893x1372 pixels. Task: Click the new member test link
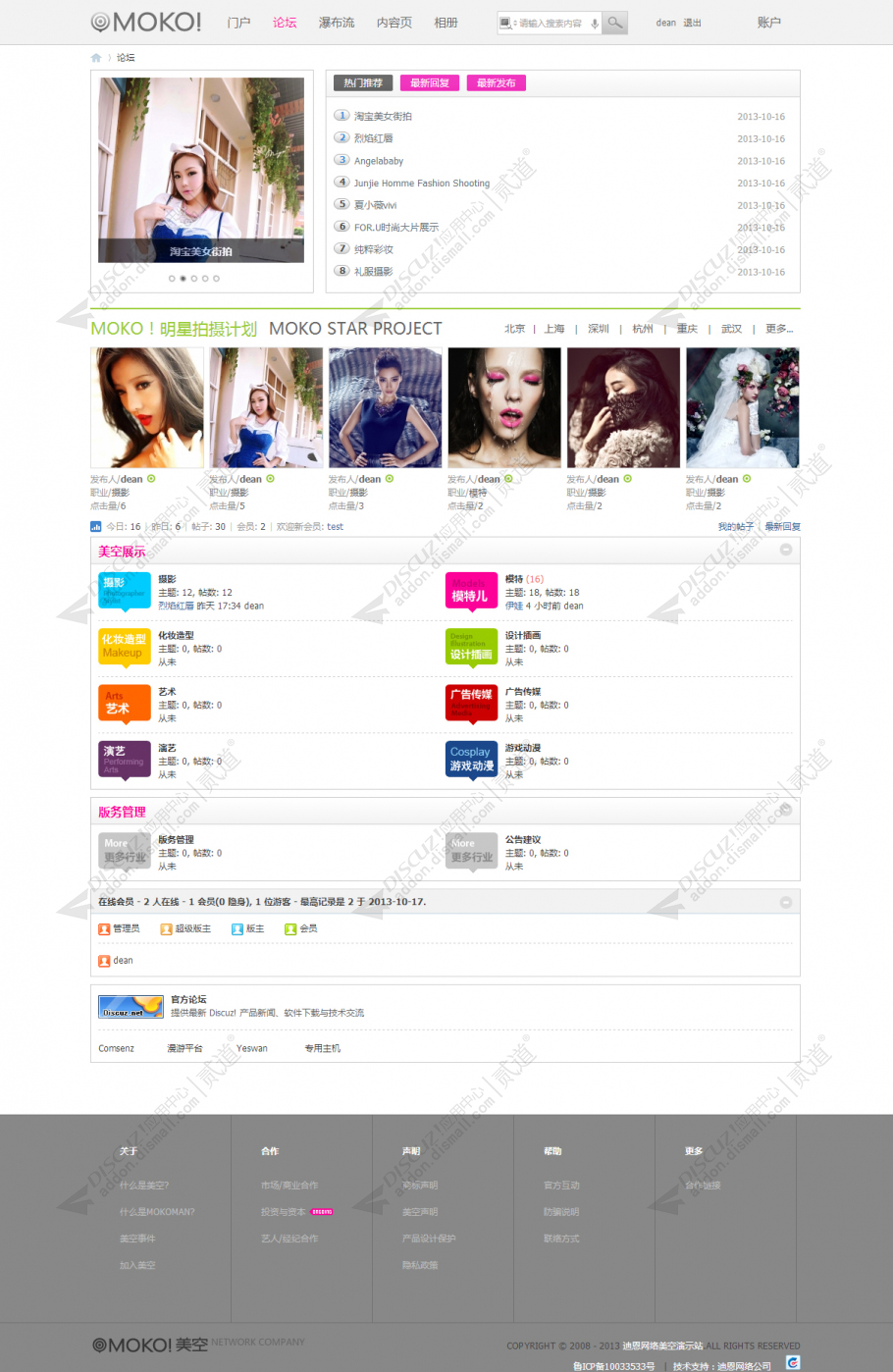click(336, 527)
